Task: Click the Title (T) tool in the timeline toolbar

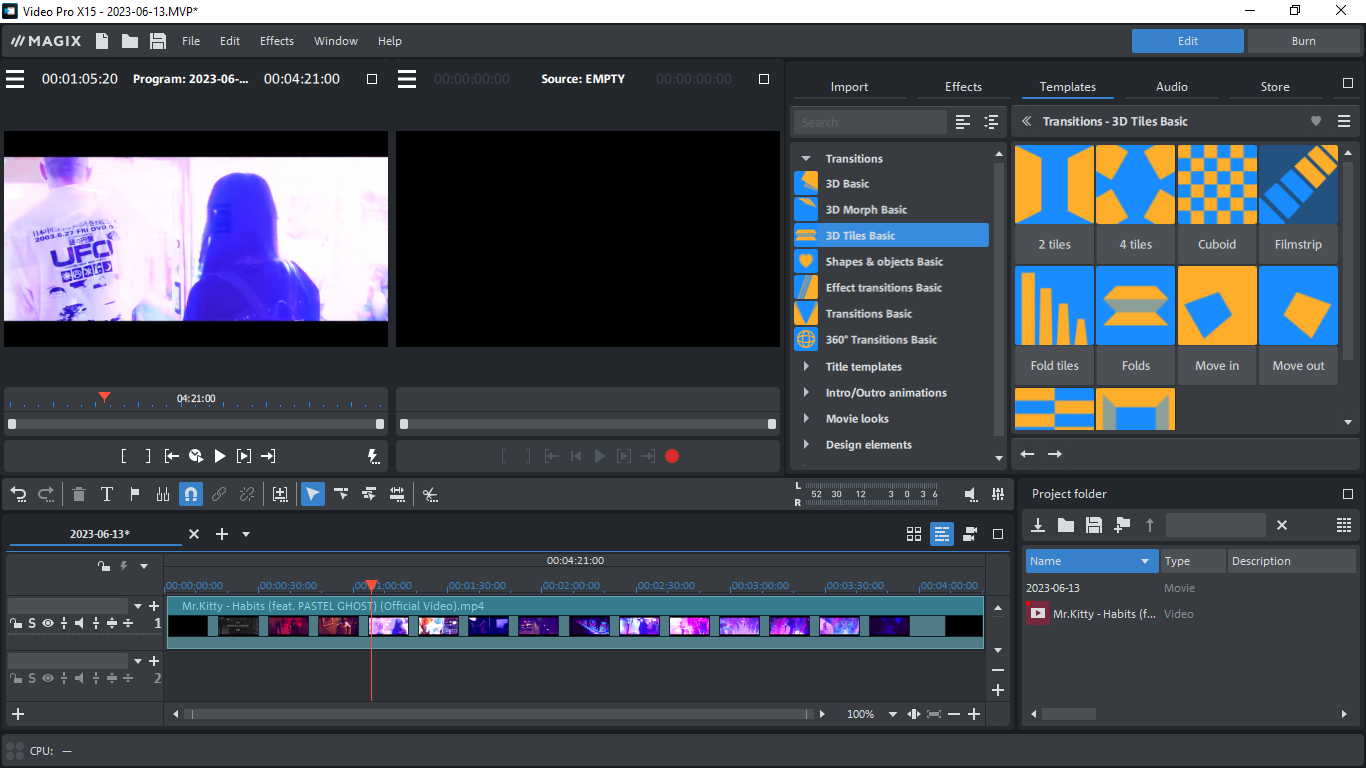Action: (x=107, y=494)
